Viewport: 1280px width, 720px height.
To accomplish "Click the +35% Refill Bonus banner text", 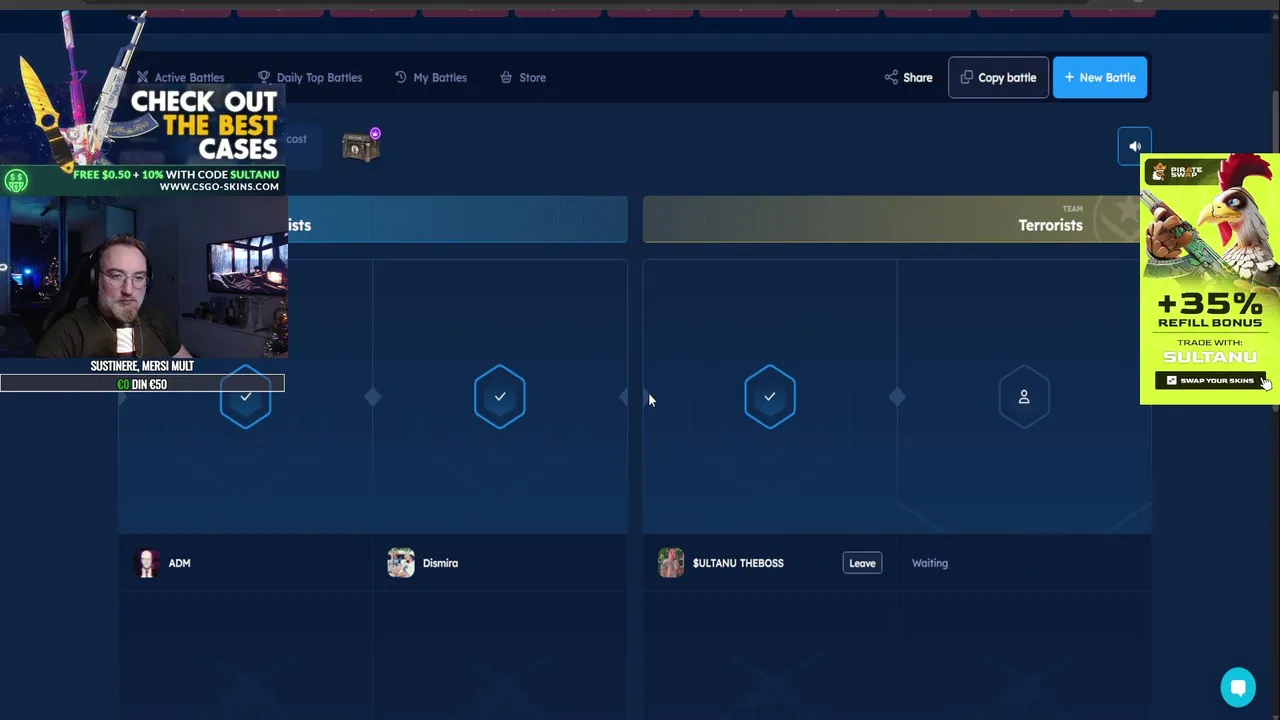I will 1210,310.
